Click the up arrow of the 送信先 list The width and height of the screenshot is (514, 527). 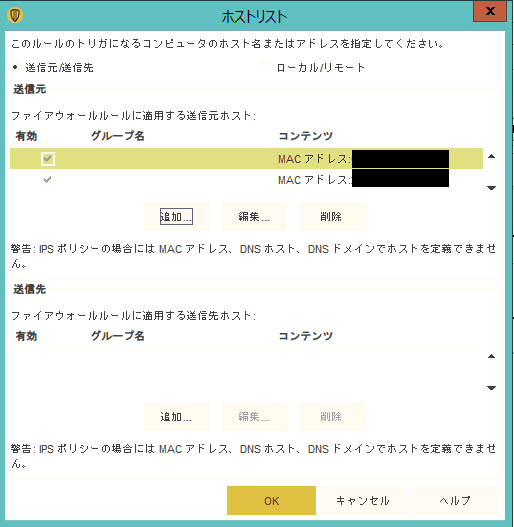pos(491,356)
